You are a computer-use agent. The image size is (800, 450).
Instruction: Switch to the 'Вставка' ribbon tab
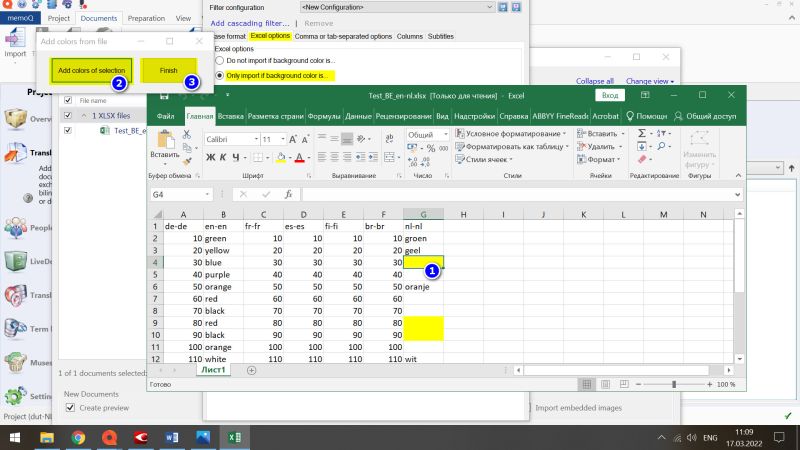point(230,116)
